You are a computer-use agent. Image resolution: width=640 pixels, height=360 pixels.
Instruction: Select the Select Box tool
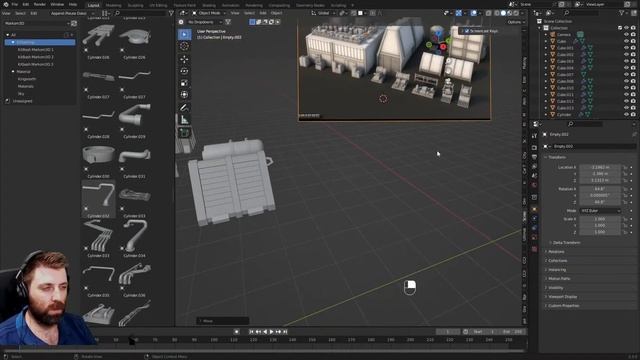coord(184,35)
